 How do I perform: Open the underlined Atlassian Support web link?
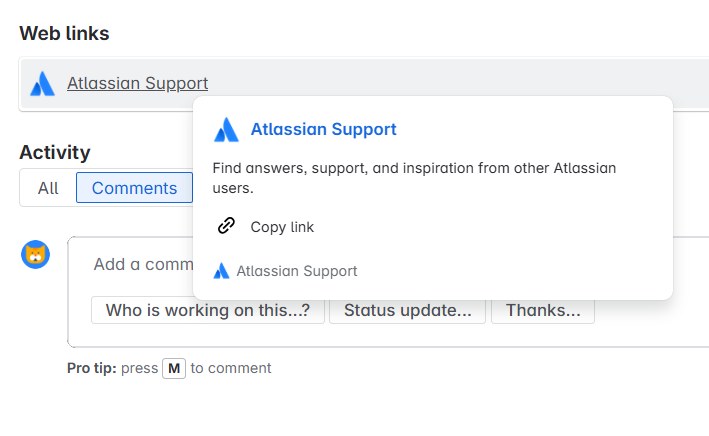137,83
